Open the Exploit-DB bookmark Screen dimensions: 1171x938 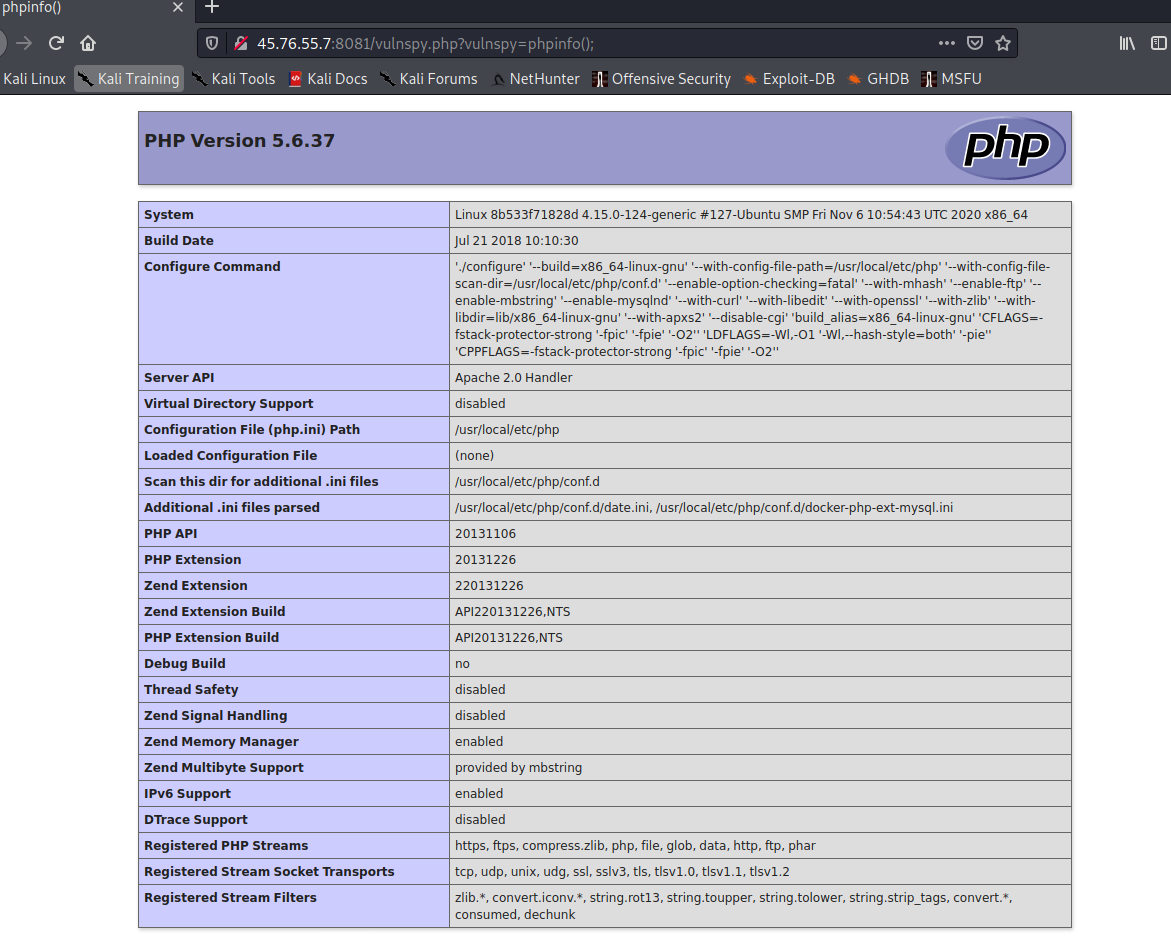[x=789, y=79]
